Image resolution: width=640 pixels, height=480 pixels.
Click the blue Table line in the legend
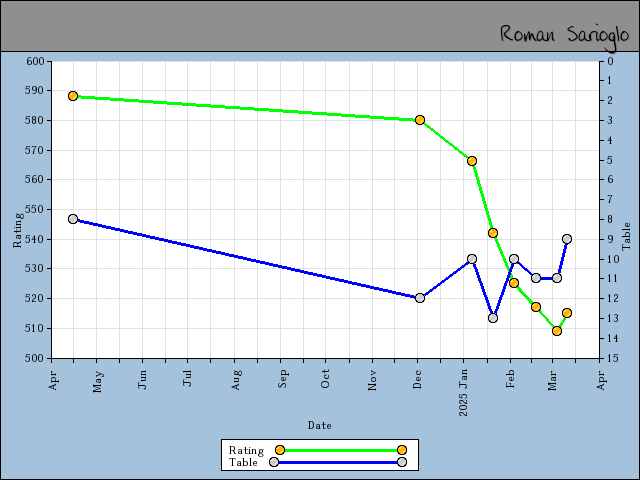point(338,462)
